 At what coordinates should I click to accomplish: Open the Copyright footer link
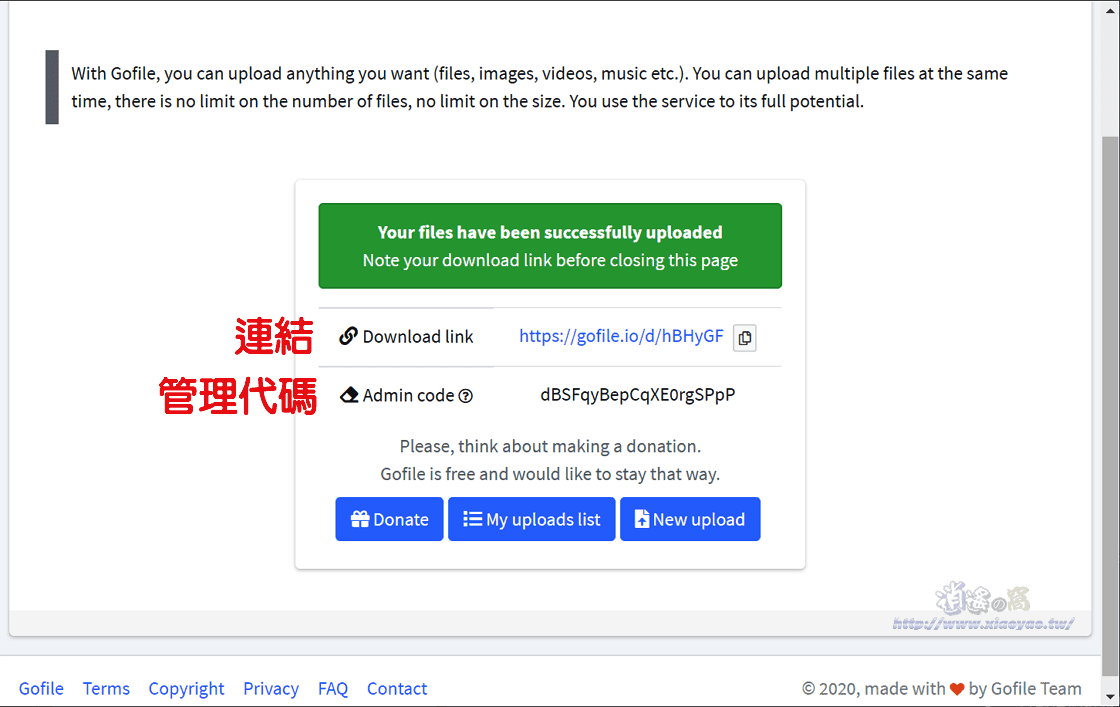pos(186,688)
